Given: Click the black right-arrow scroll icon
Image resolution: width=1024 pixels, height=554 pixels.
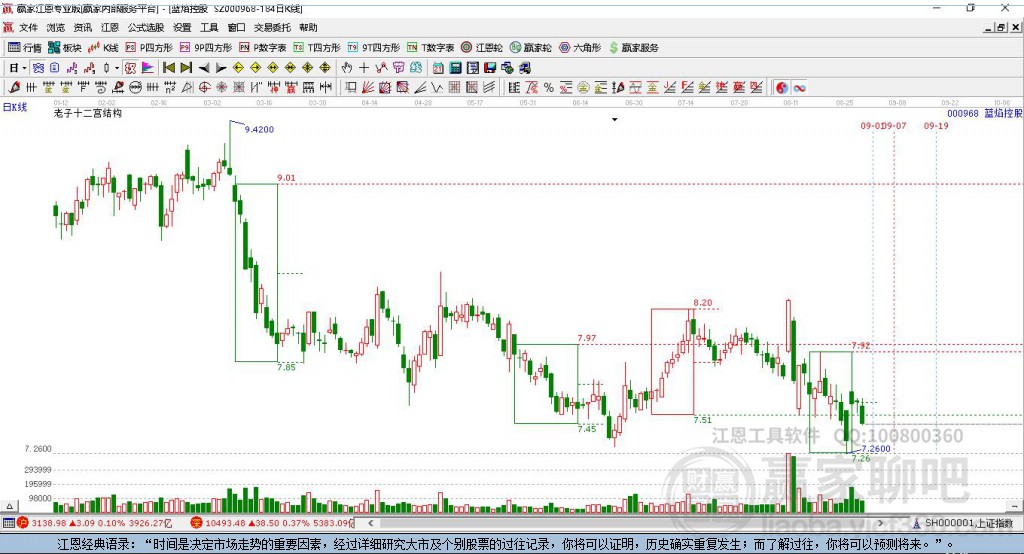Looking at the screenshot, I should click(x=221, y=68).
